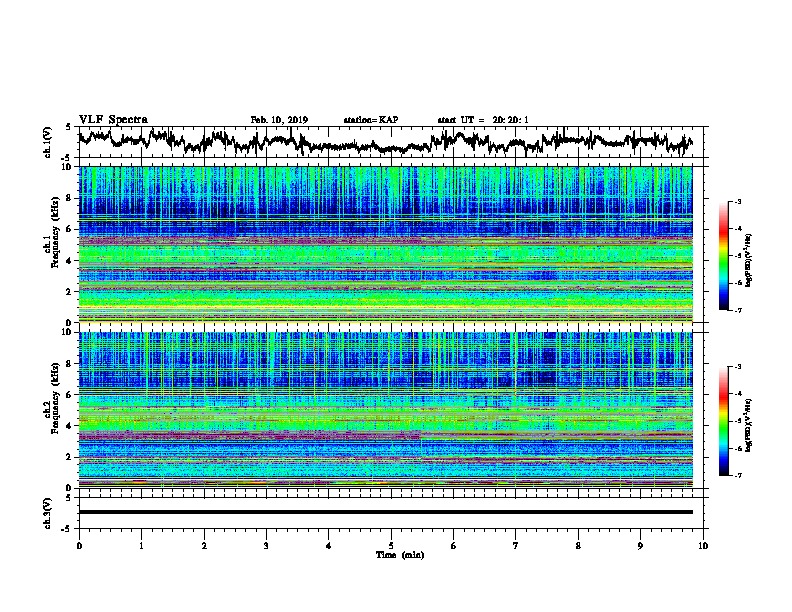
Task: Click time axis tick label "1"
Action: click(x=141, y=546)
